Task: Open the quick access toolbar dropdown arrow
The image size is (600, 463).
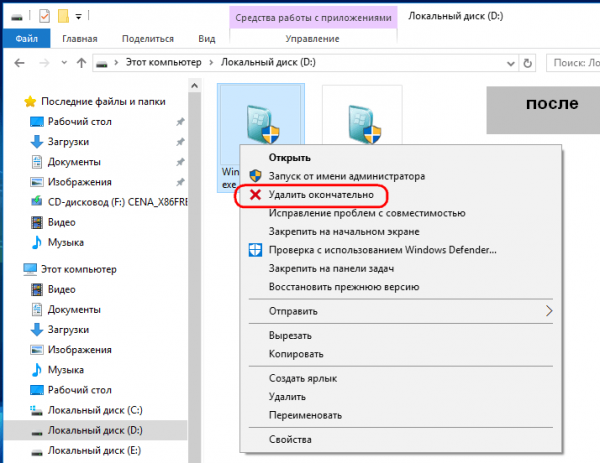Action: point(78,16)
